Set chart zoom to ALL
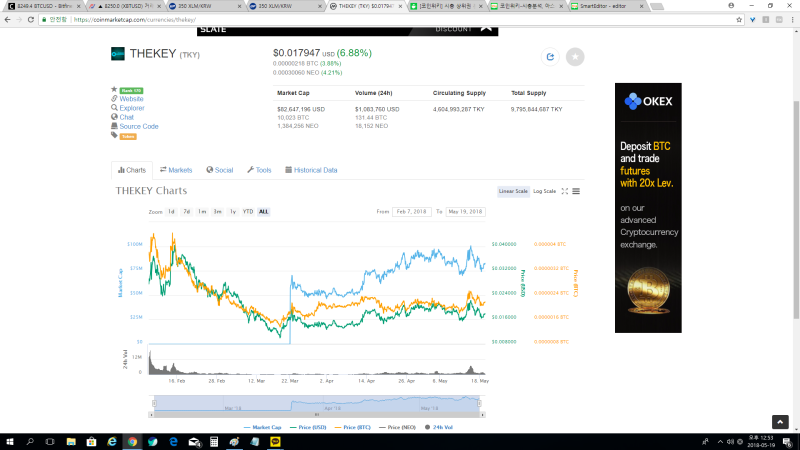The width and height of the screenshot is (800, 450). pos(263,212)
